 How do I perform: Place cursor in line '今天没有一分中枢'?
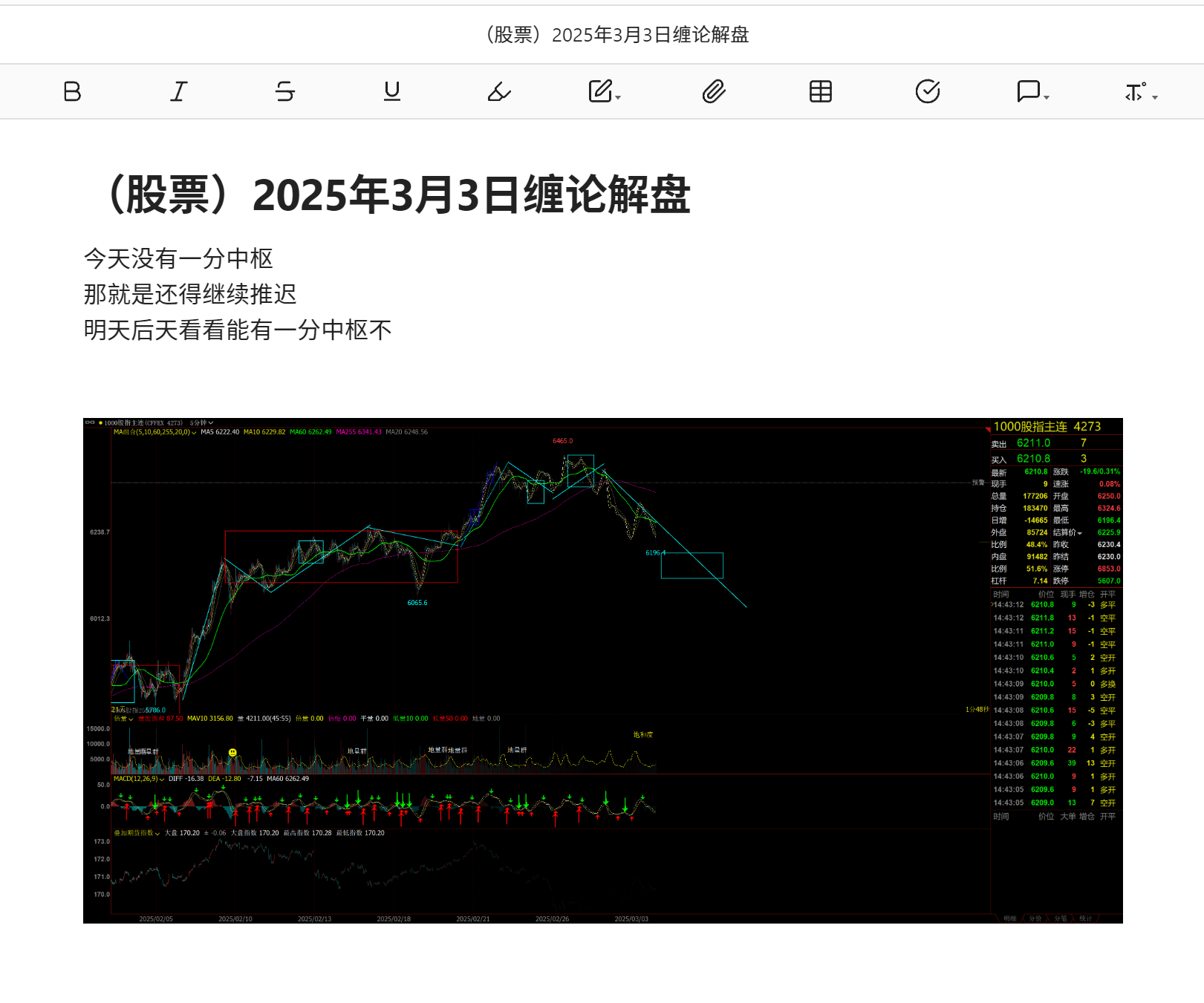click(178, 258)
